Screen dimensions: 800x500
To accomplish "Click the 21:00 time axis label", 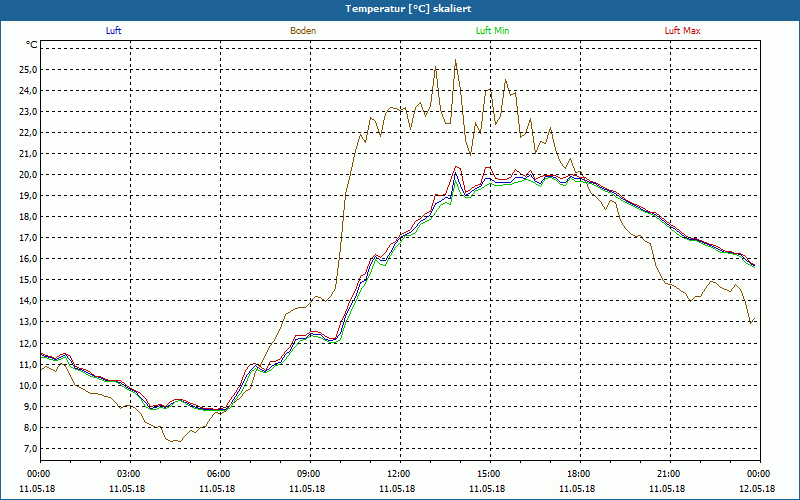I will click(668, 473).
